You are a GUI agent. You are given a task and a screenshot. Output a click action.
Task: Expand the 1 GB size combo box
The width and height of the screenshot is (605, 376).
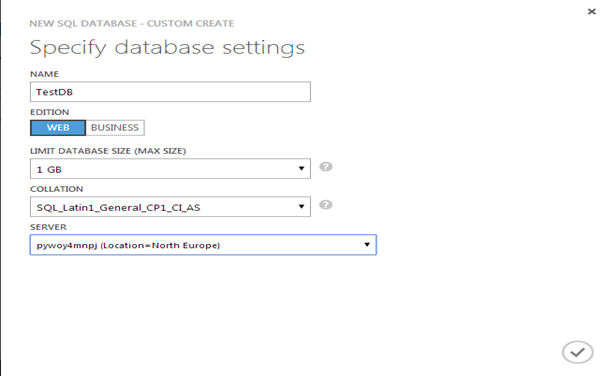coord(170,168)
